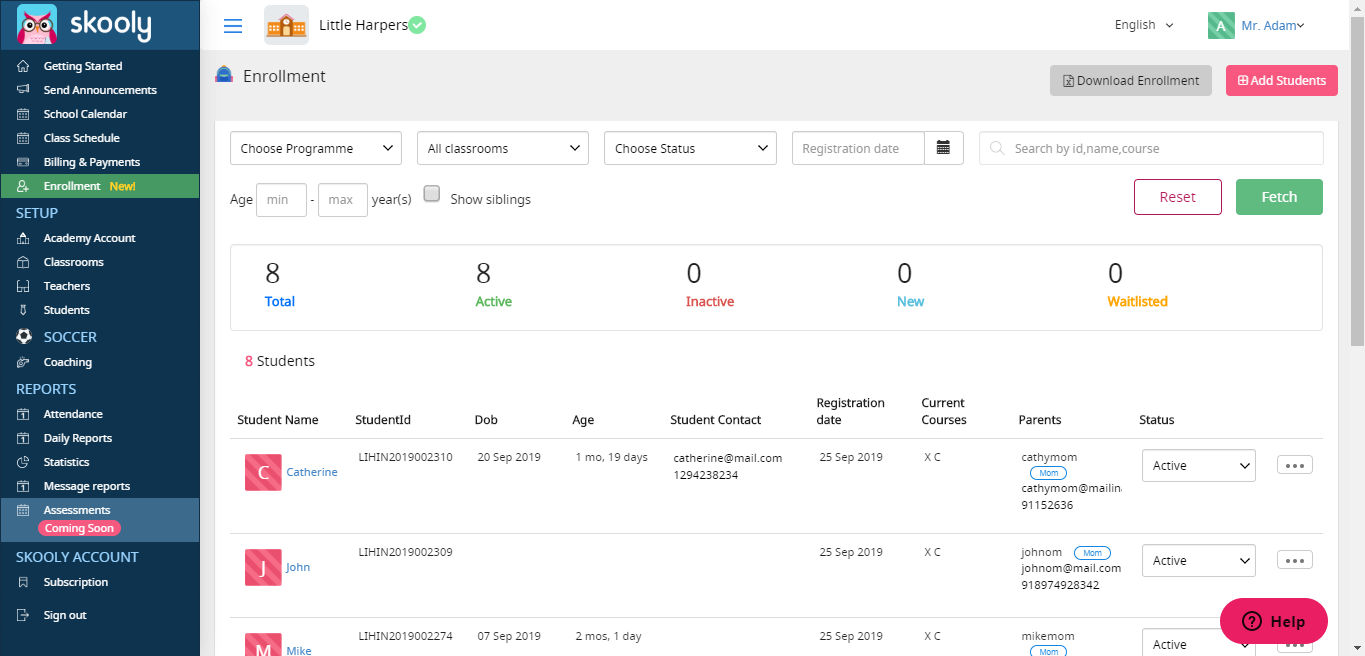Click the Statistics pie chart icon
The height and width of the screenshot is (656, 1365).
tap(23, 462)
